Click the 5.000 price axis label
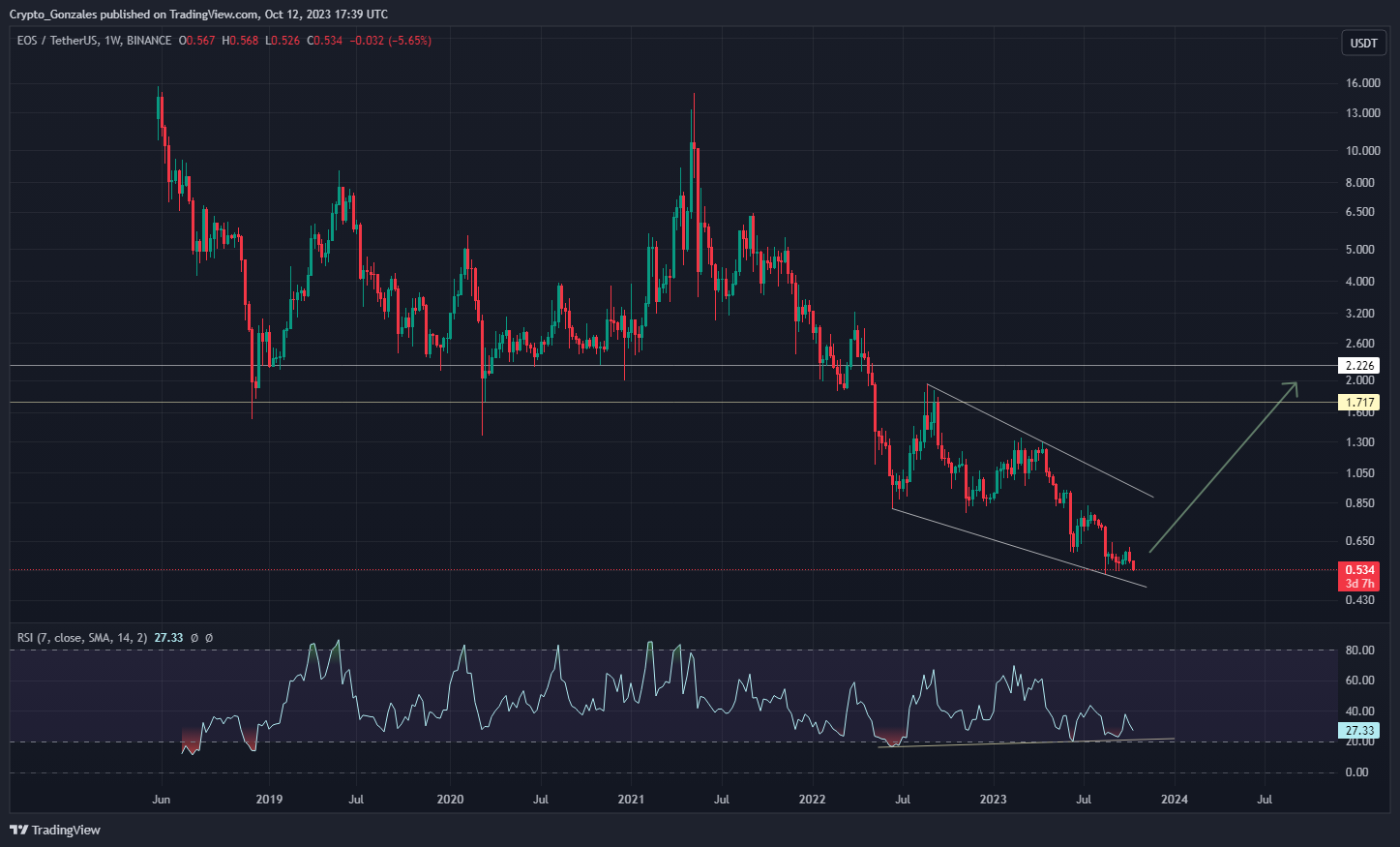The image size is (1400, 847). tap(1362, 250)
